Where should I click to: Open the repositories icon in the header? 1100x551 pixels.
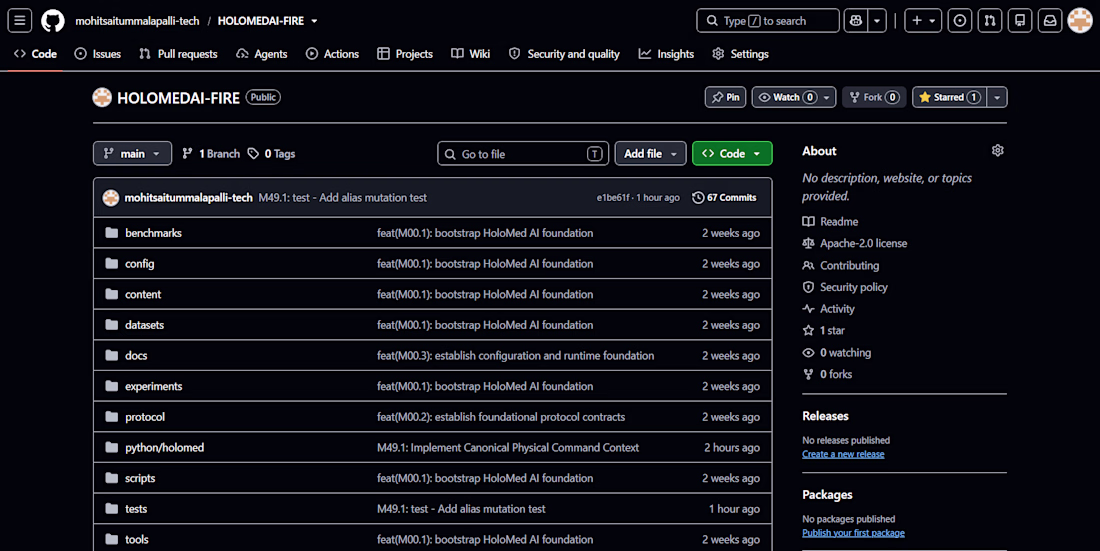(1020, 20)
